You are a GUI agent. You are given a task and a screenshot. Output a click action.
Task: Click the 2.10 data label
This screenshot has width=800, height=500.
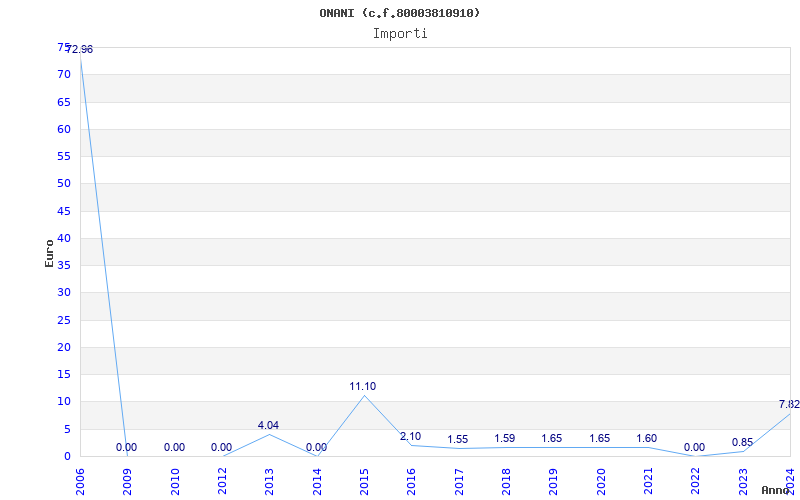click(410, 436)
